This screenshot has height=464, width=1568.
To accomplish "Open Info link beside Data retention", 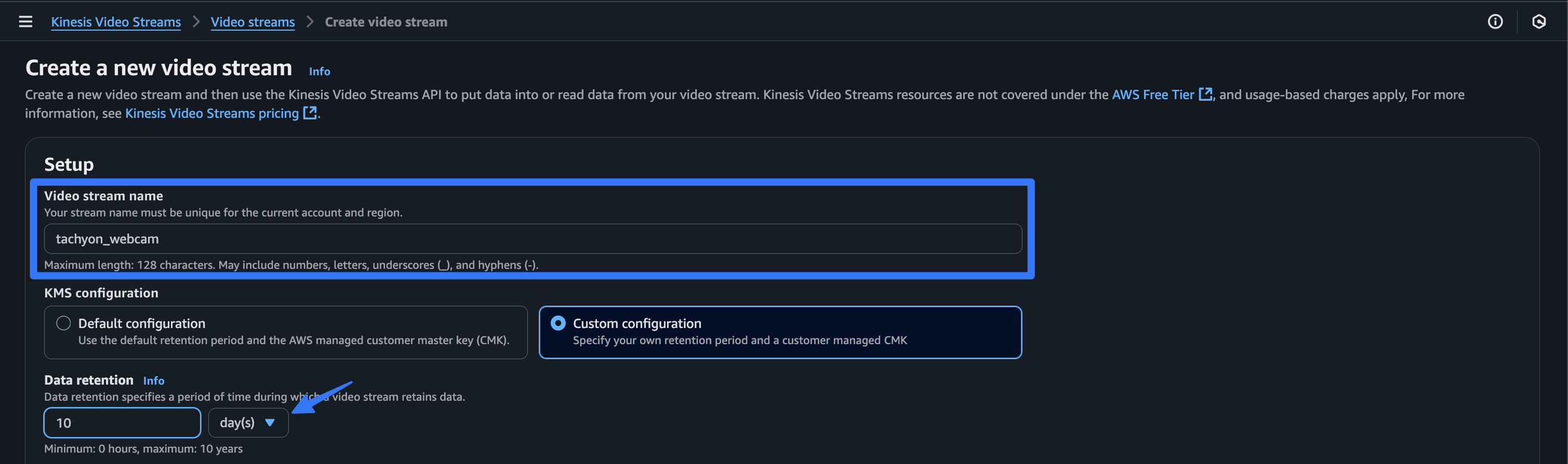I will 153,380.
